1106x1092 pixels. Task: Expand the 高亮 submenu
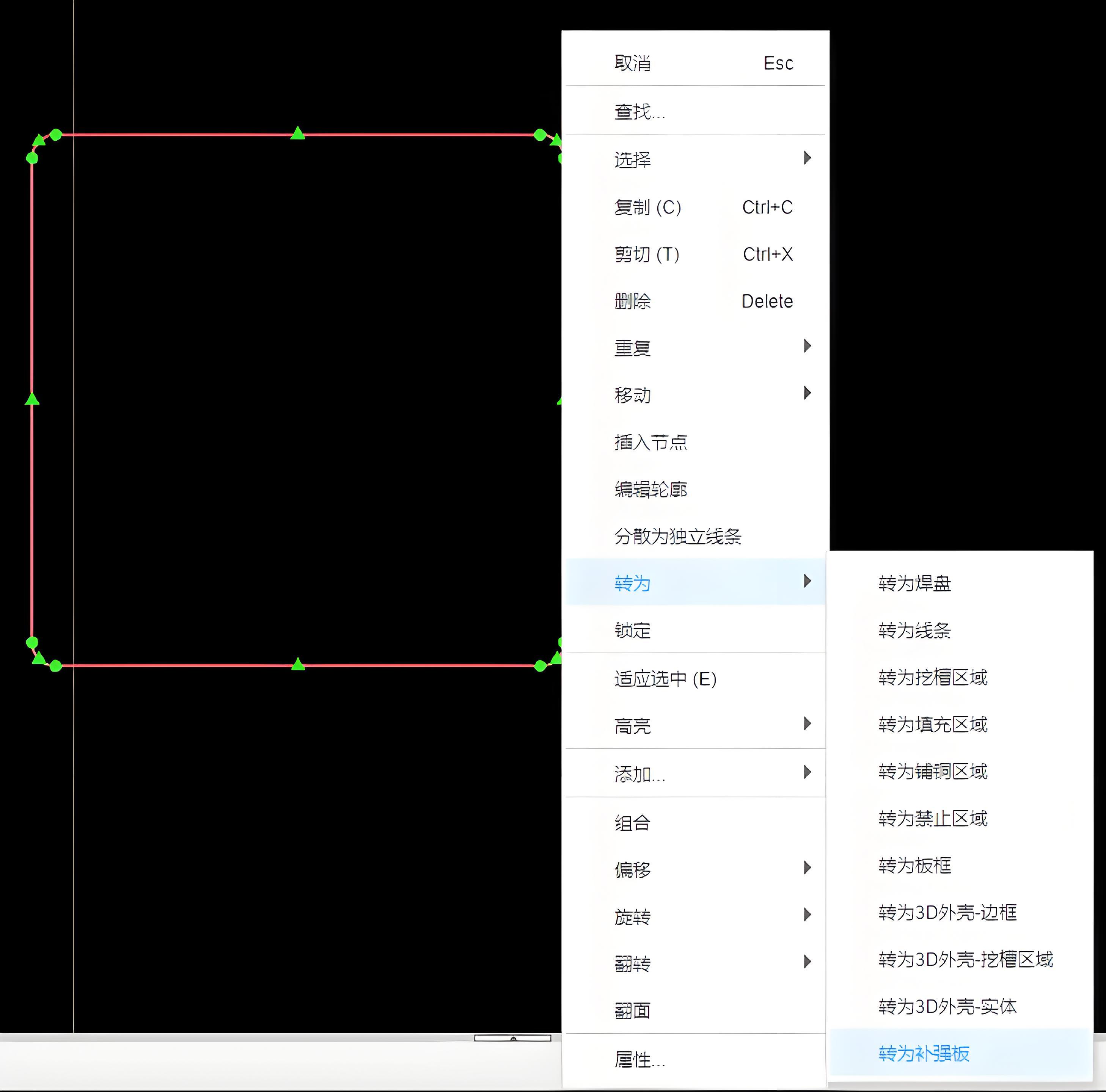click(633, 726)
